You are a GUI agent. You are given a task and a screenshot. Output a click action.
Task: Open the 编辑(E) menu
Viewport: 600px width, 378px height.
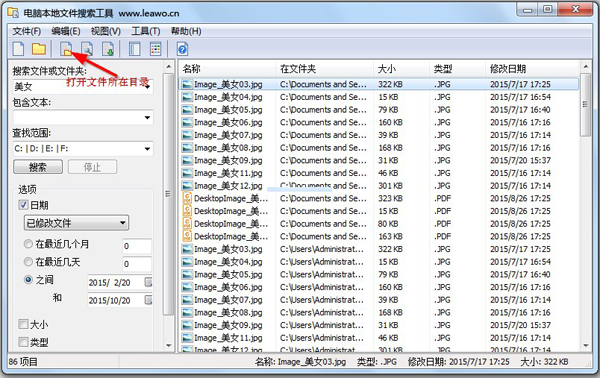(66, 31)
